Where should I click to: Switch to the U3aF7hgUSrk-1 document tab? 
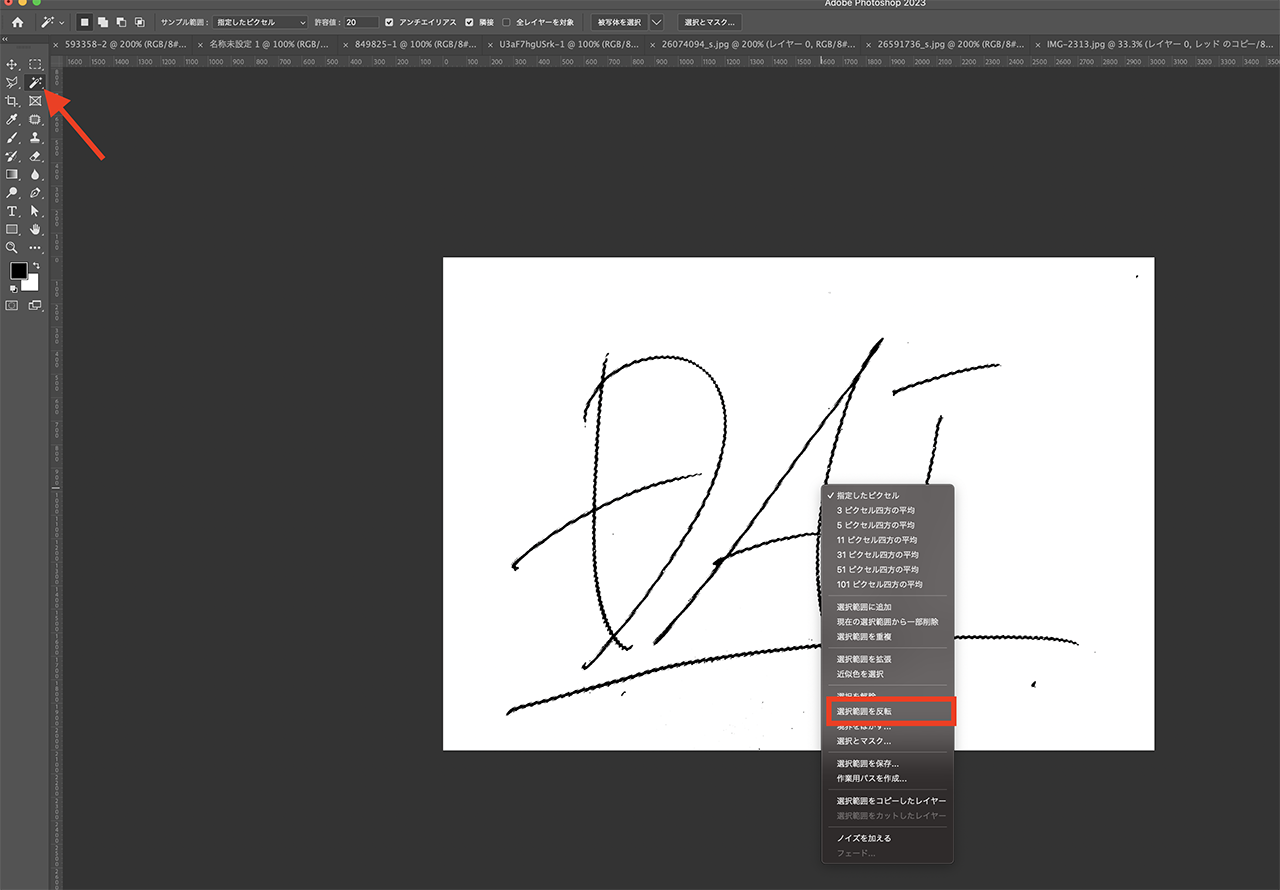click(x=567, y=45)
